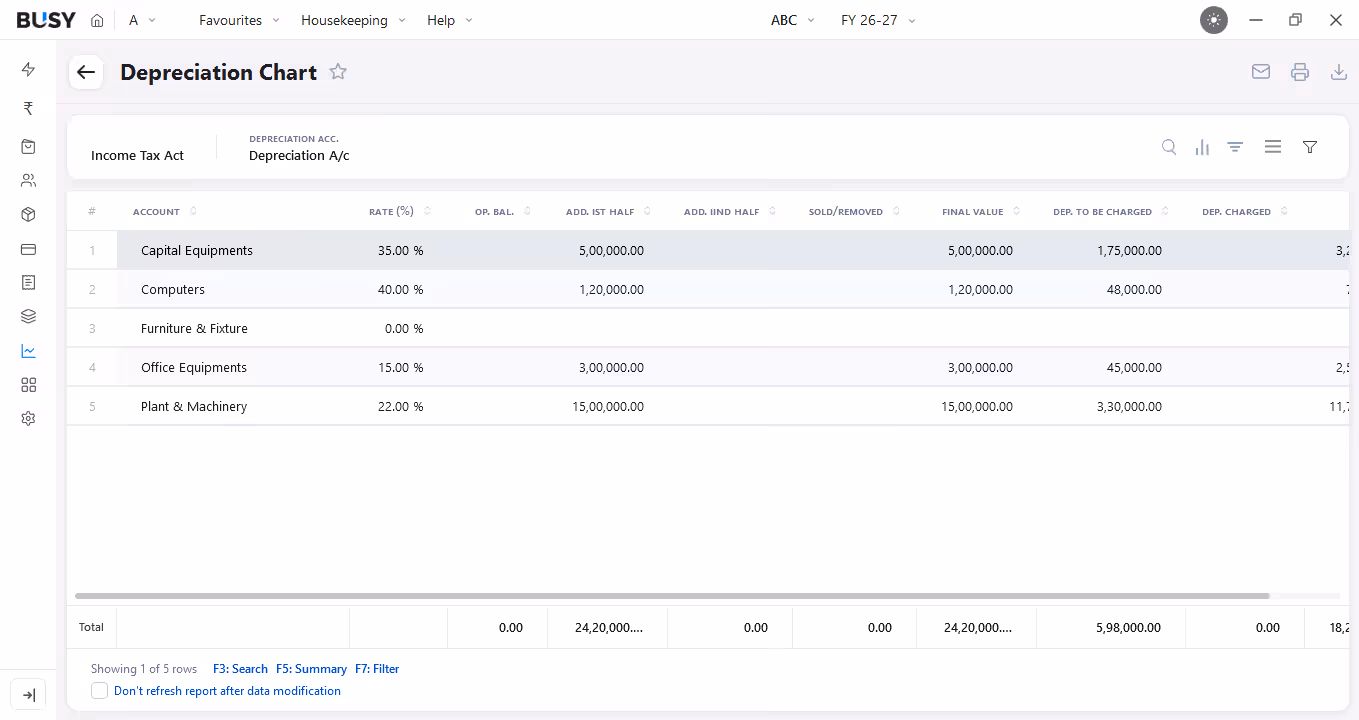Click the 3,30,000.00 depreciation value

pos(1129,407)
